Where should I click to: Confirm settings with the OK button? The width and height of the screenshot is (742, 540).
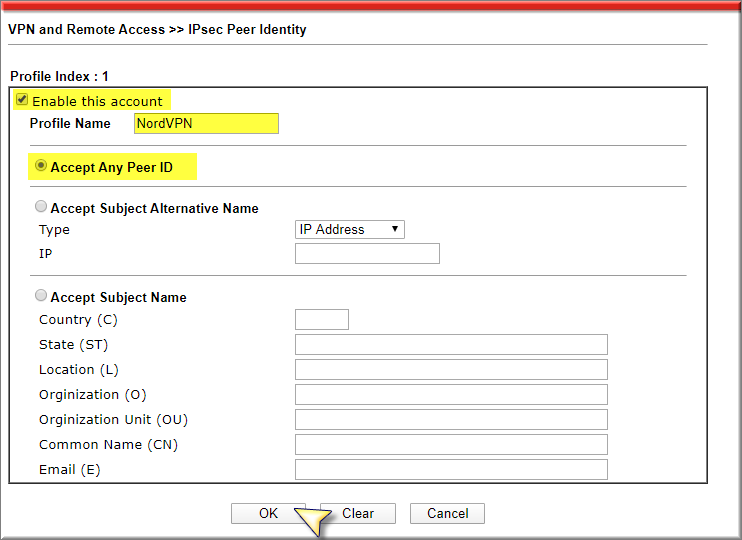pyautogui.click(x=268, y=513)
